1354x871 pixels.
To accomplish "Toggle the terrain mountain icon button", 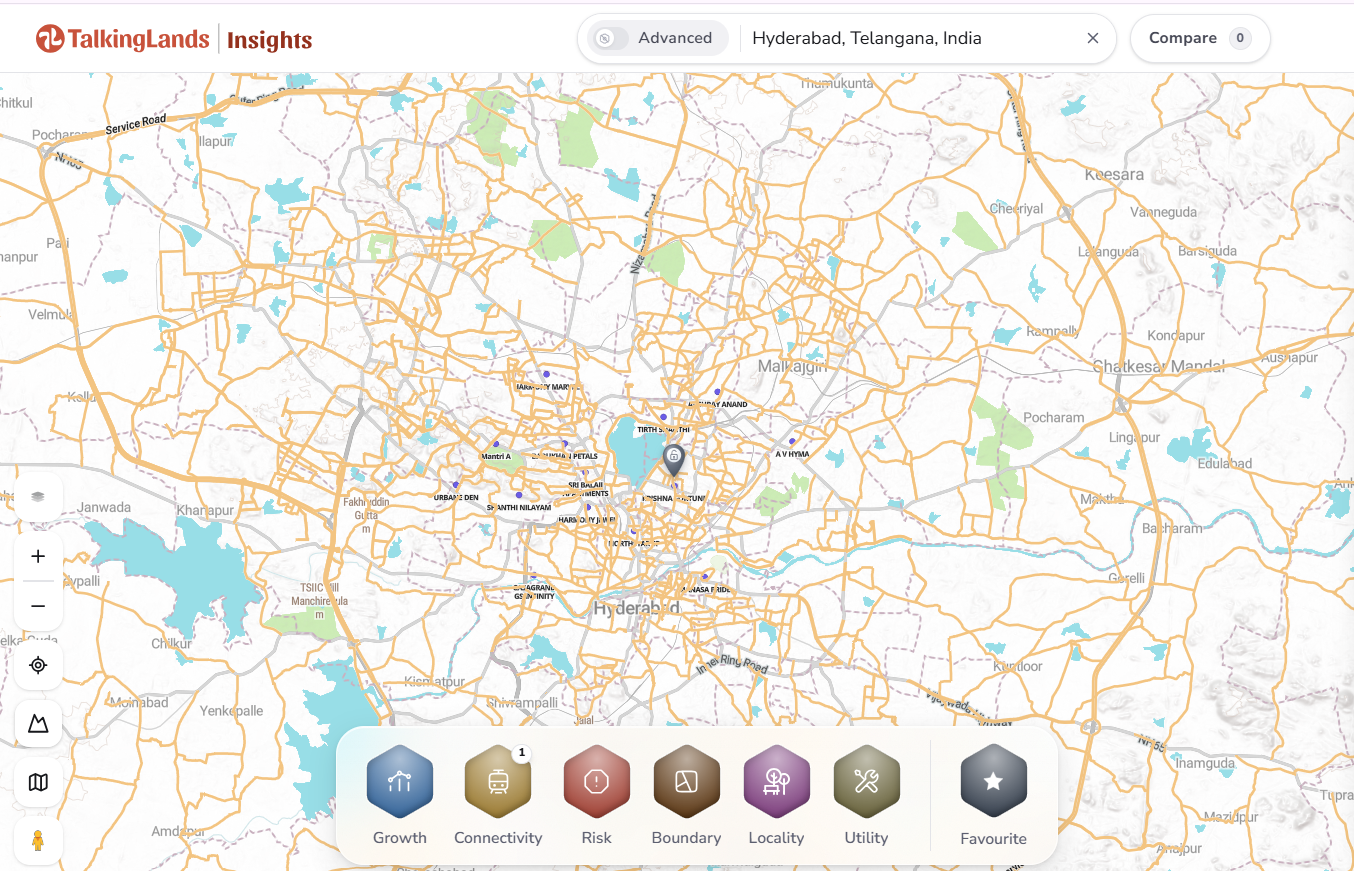I will pos(39,723).
